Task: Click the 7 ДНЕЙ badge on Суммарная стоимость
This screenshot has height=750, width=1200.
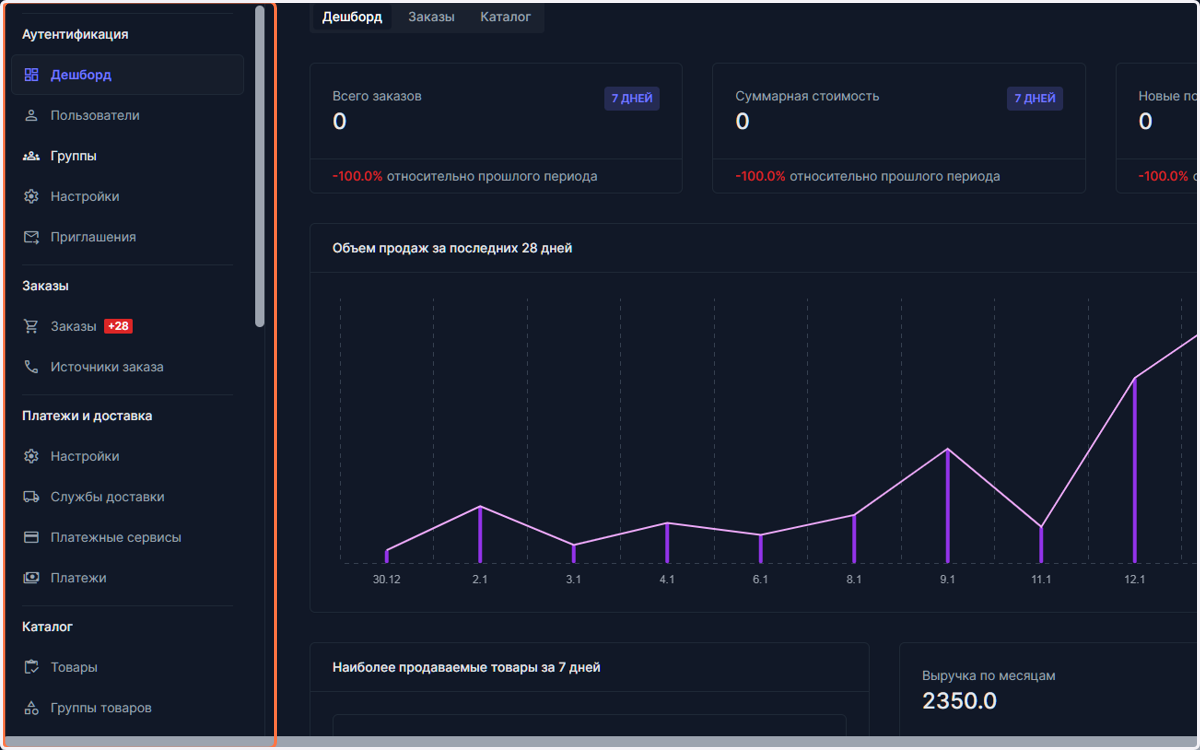Action: 1035,98
